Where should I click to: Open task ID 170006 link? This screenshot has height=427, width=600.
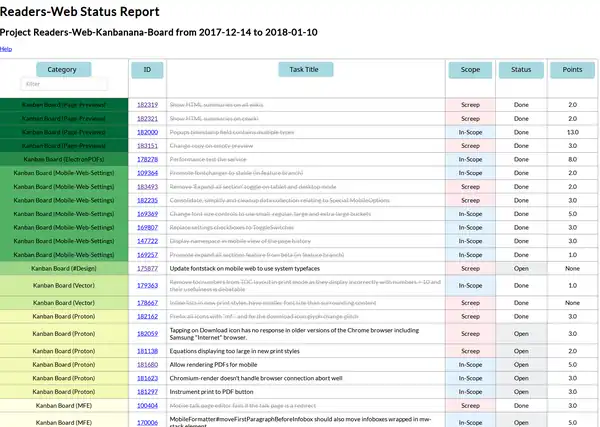point(147,423)
